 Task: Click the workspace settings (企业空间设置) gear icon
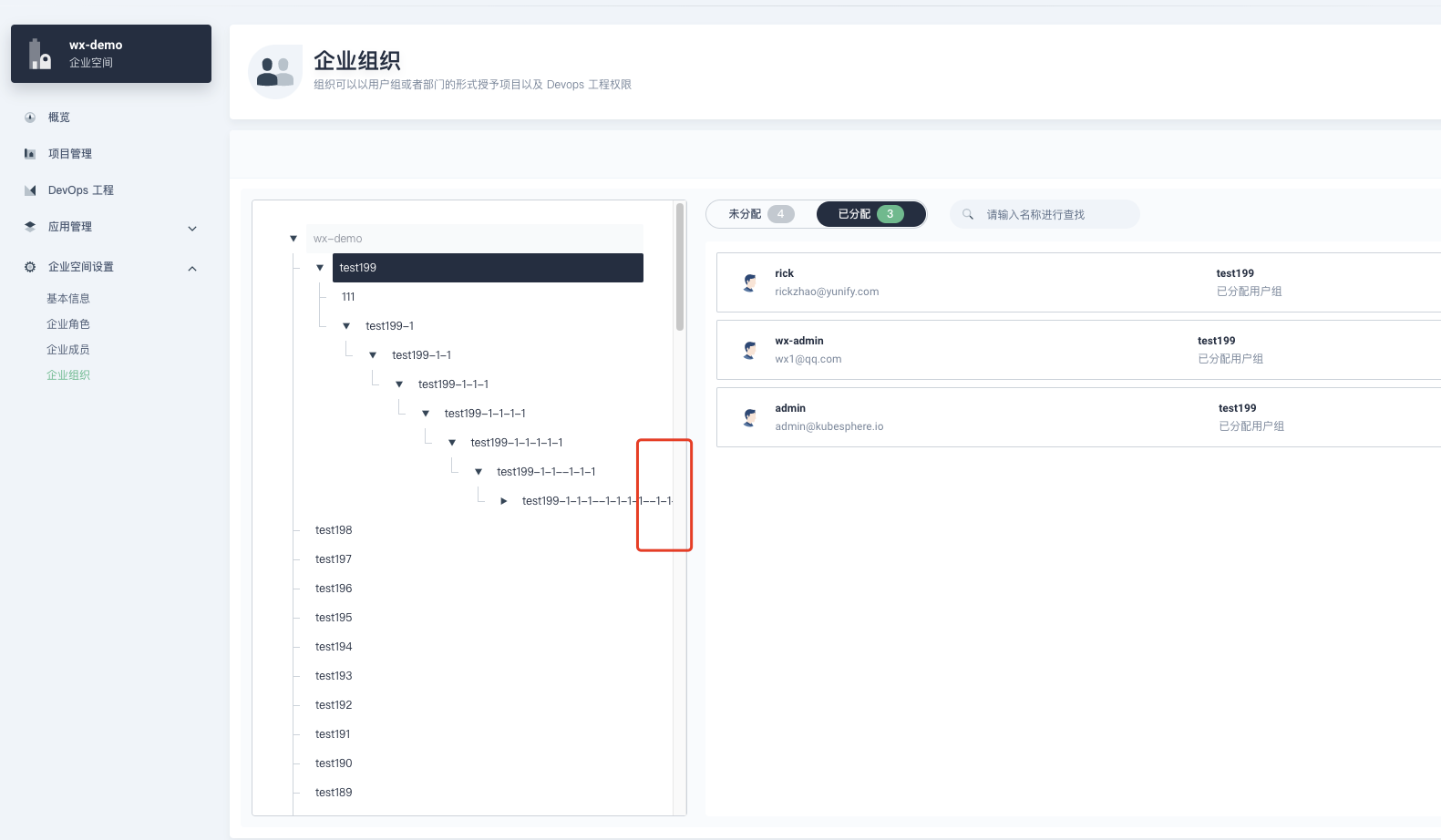tap(30, 267)
